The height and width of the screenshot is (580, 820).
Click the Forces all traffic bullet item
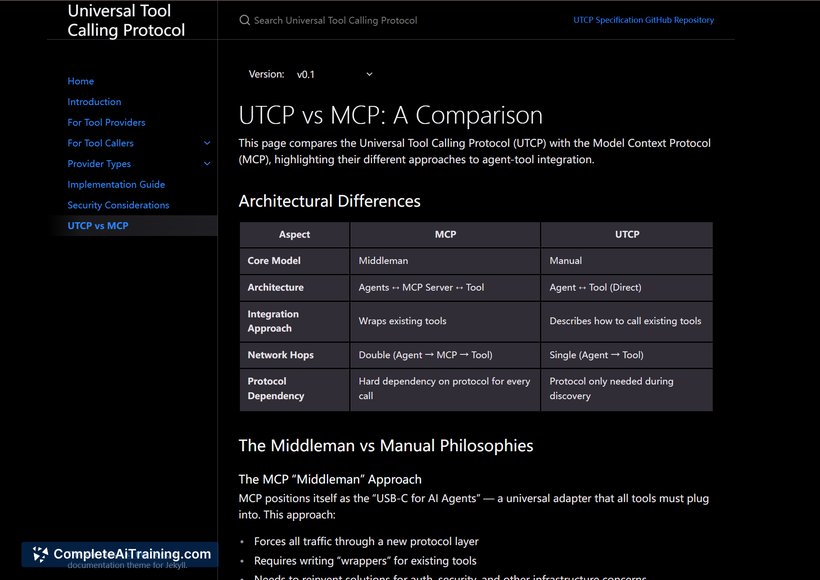[366, 542]
